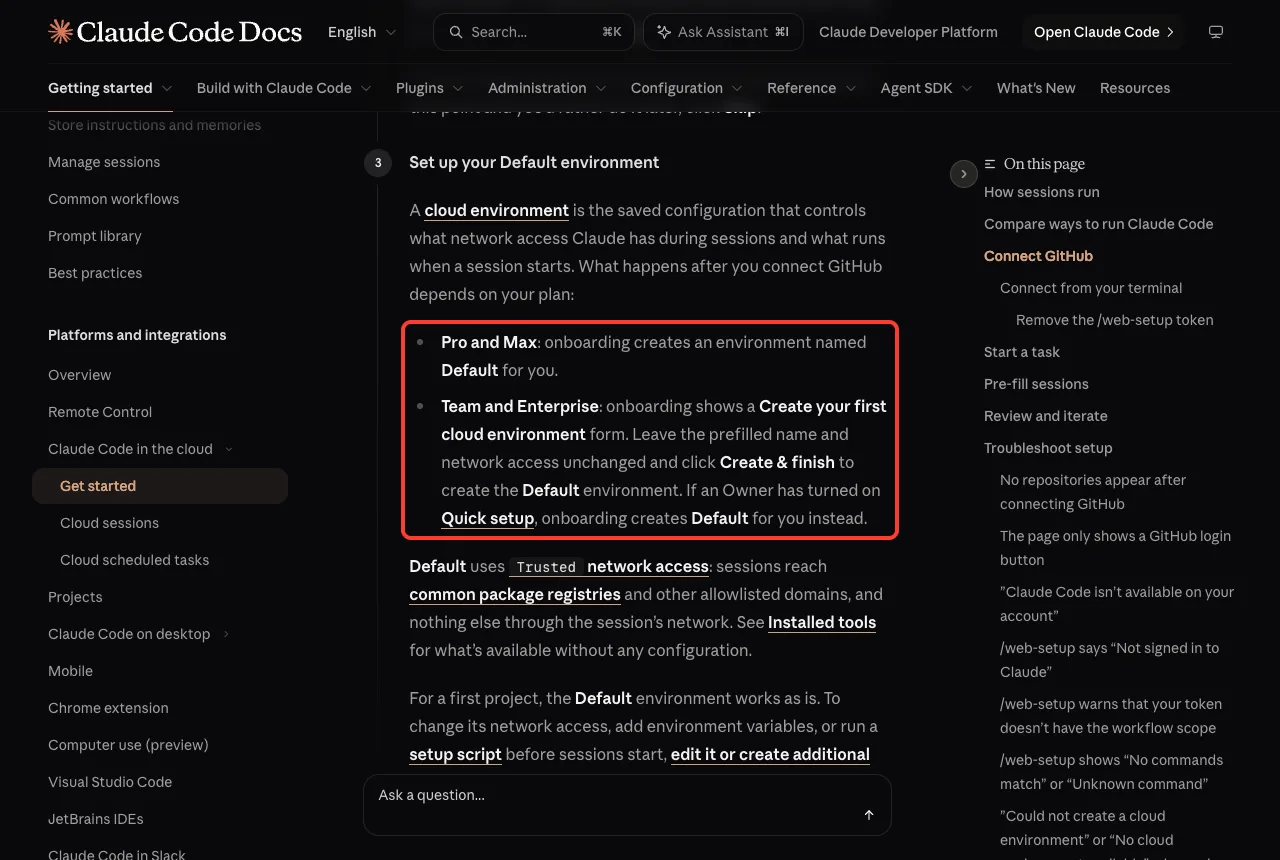Screen dimensions: 1280x860
Task: Select Cloud sessions in the sidebar
Action: (x=109, y=523)
